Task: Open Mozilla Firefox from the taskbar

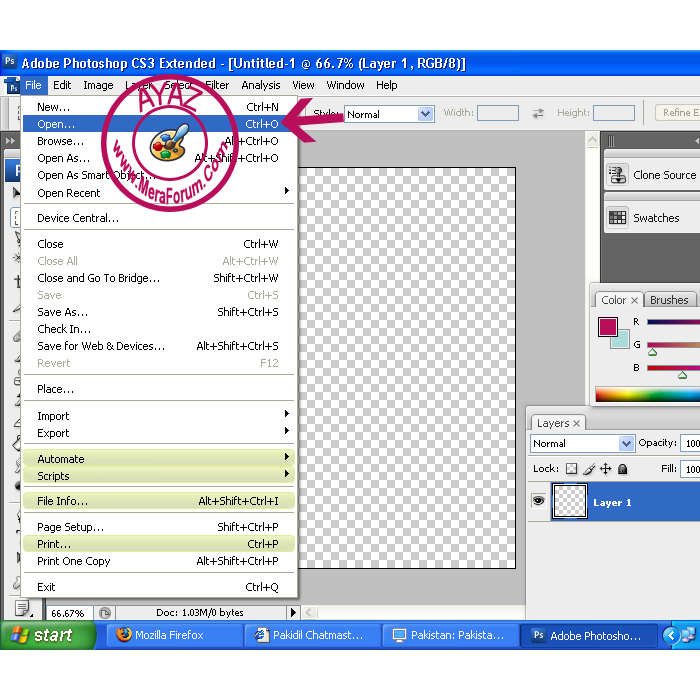Action: pos(174,635)
